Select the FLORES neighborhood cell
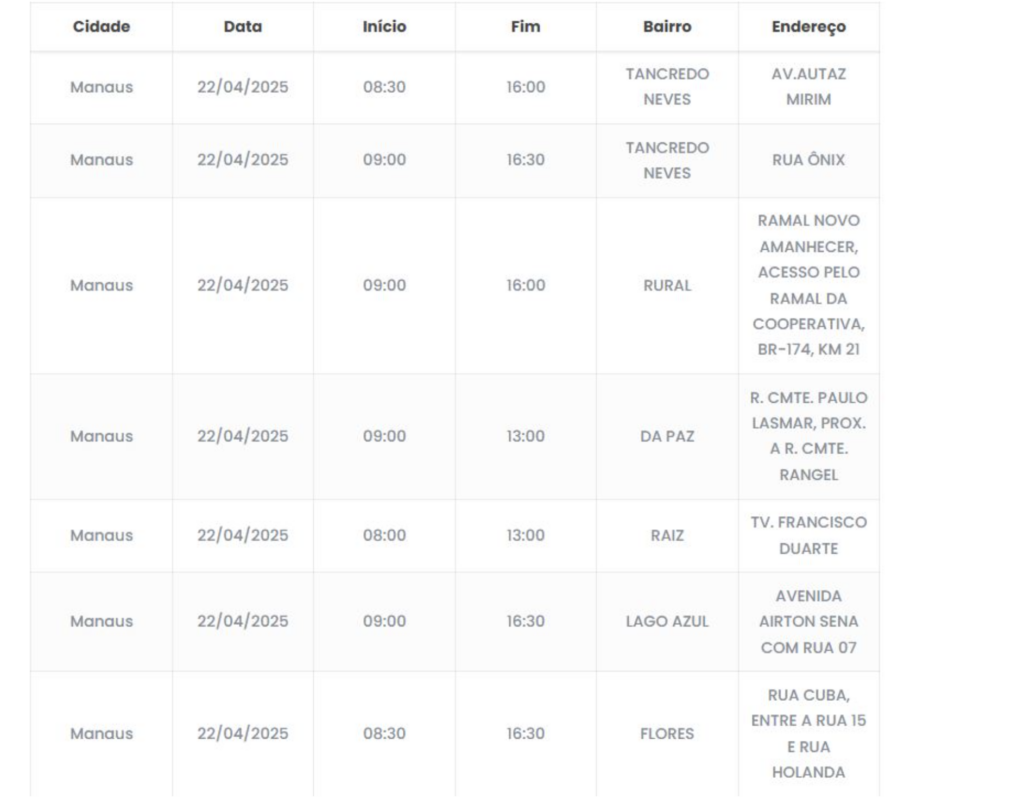Image resolution: width=1024 pixels, height=799 pixels. (667, 733)
